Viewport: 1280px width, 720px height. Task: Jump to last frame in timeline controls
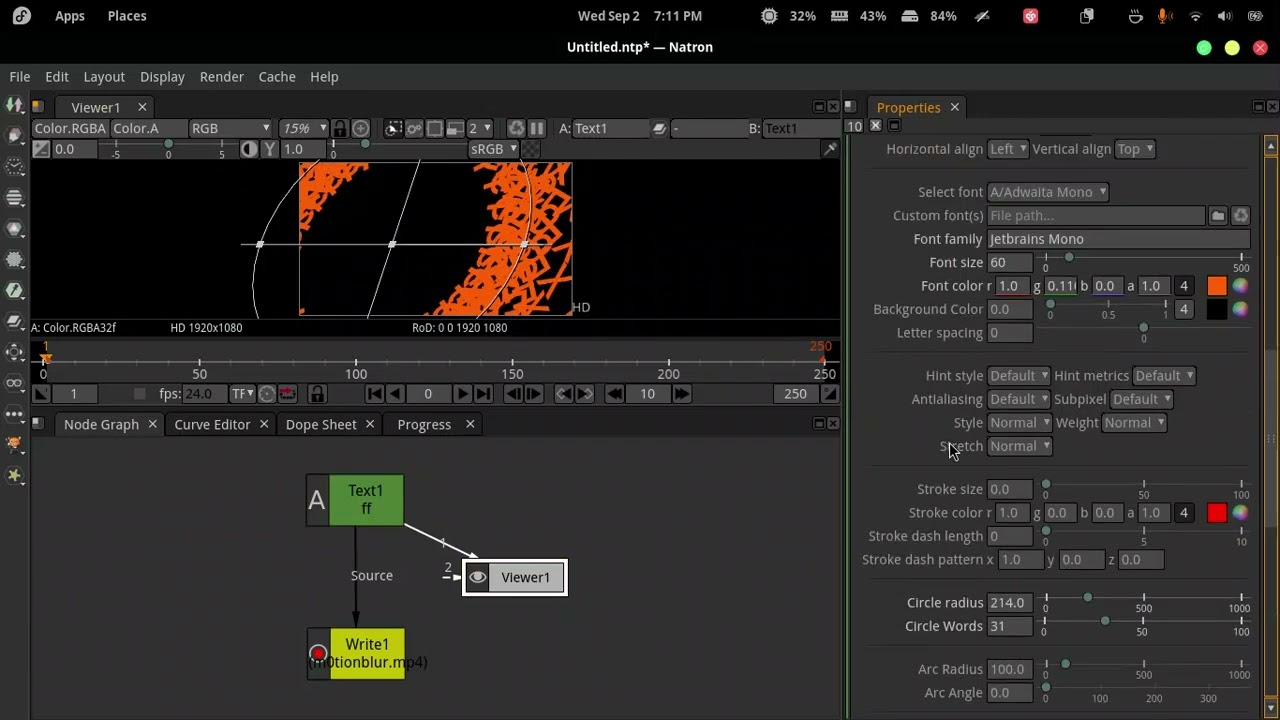click(x=484, y=394)
